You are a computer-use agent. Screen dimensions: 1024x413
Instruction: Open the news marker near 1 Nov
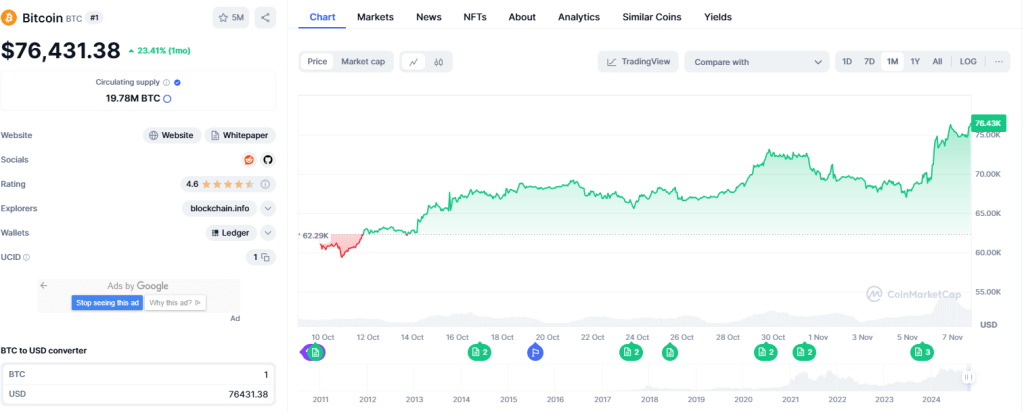coord(804,353)
